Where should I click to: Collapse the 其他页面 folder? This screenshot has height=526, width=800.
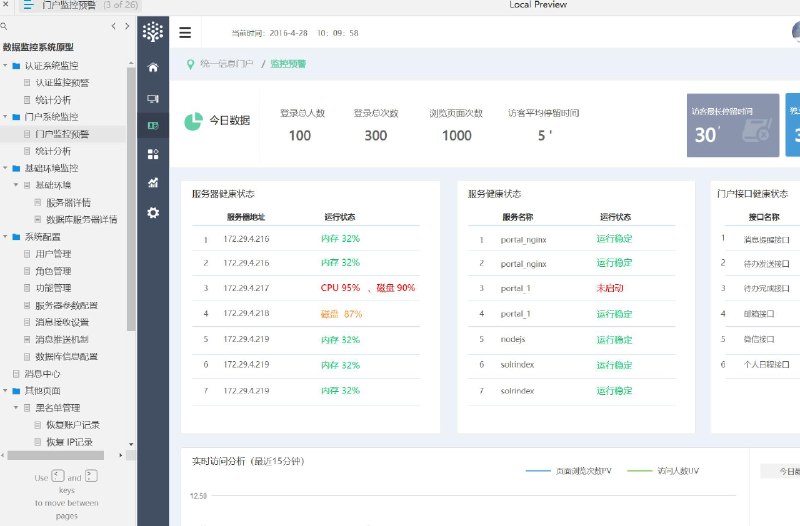click(5, 391)
